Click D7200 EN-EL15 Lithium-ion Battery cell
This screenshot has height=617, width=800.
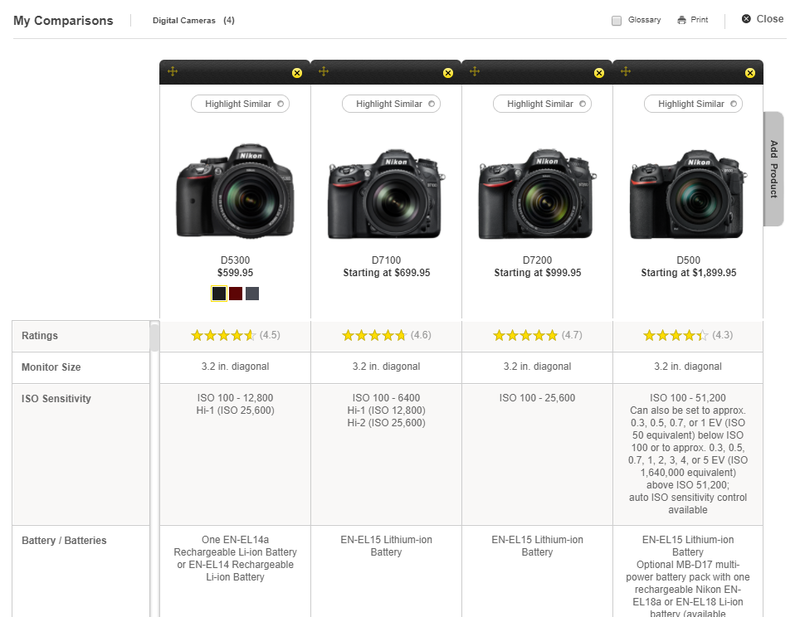[x=537, y=546]
